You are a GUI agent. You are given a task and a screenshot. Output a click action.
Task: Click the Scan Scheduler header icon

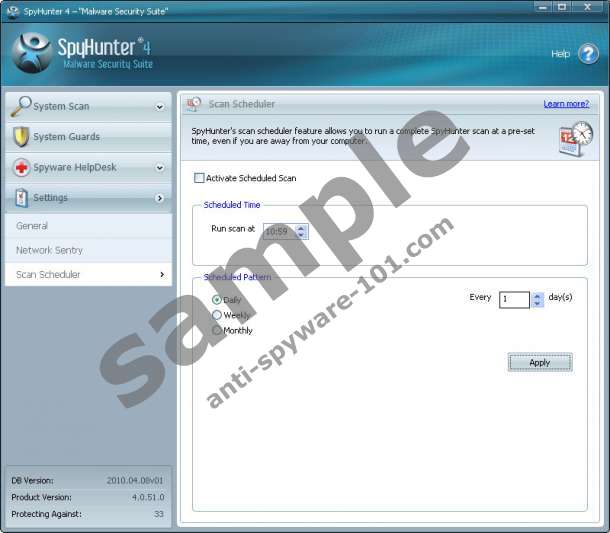point(194,104)
